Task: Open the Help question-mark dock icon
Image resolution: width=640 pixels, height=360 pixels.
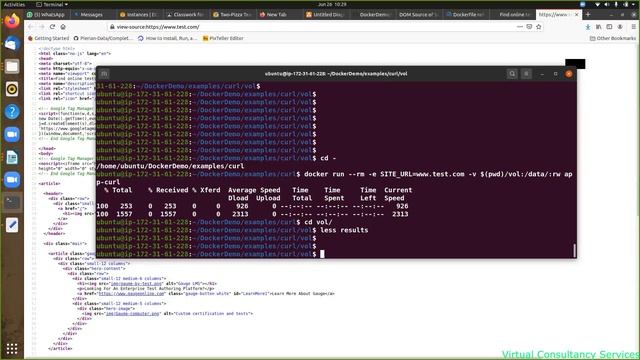Action: [12, 112]
